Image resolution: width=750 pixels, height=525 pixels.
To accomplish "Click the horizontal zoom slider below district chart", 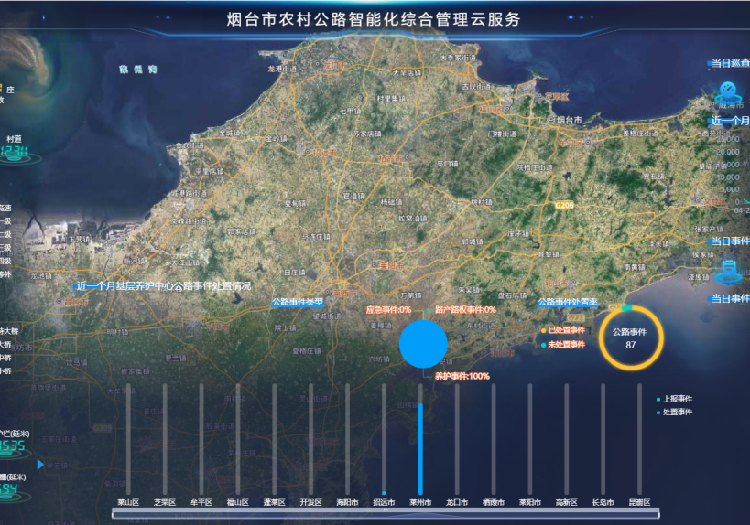I will click(x=372, y=514).
